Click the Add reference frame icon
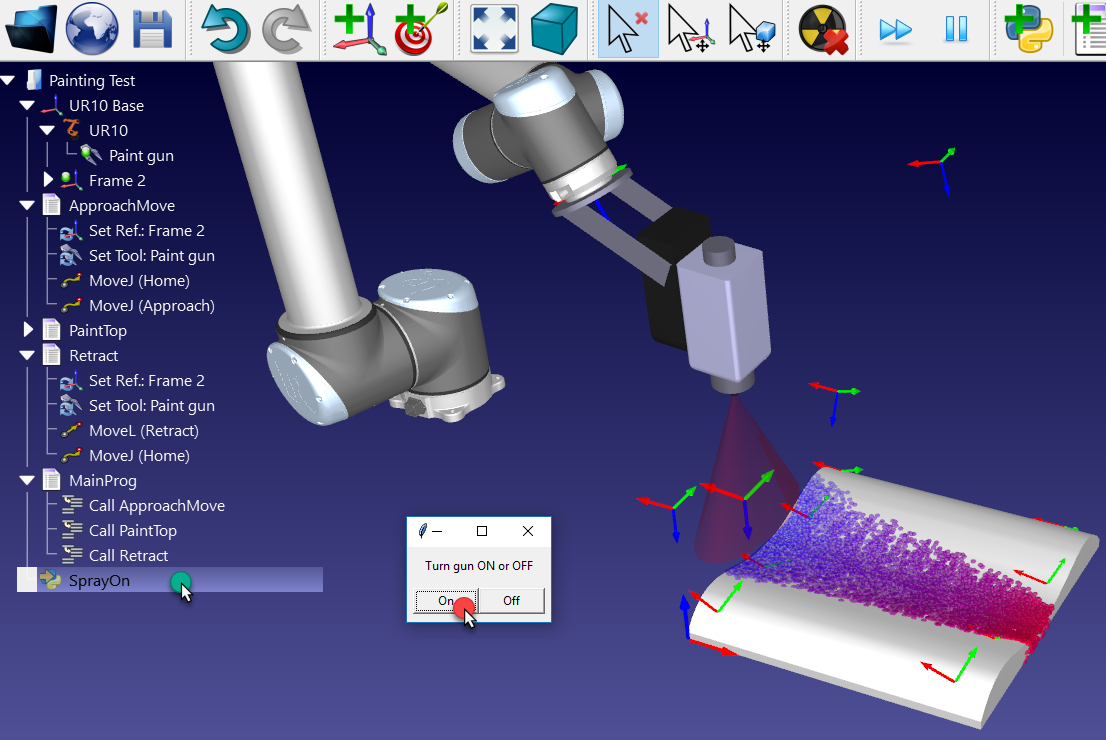This screenshot has height=740, width=1106. coord(359,29)
